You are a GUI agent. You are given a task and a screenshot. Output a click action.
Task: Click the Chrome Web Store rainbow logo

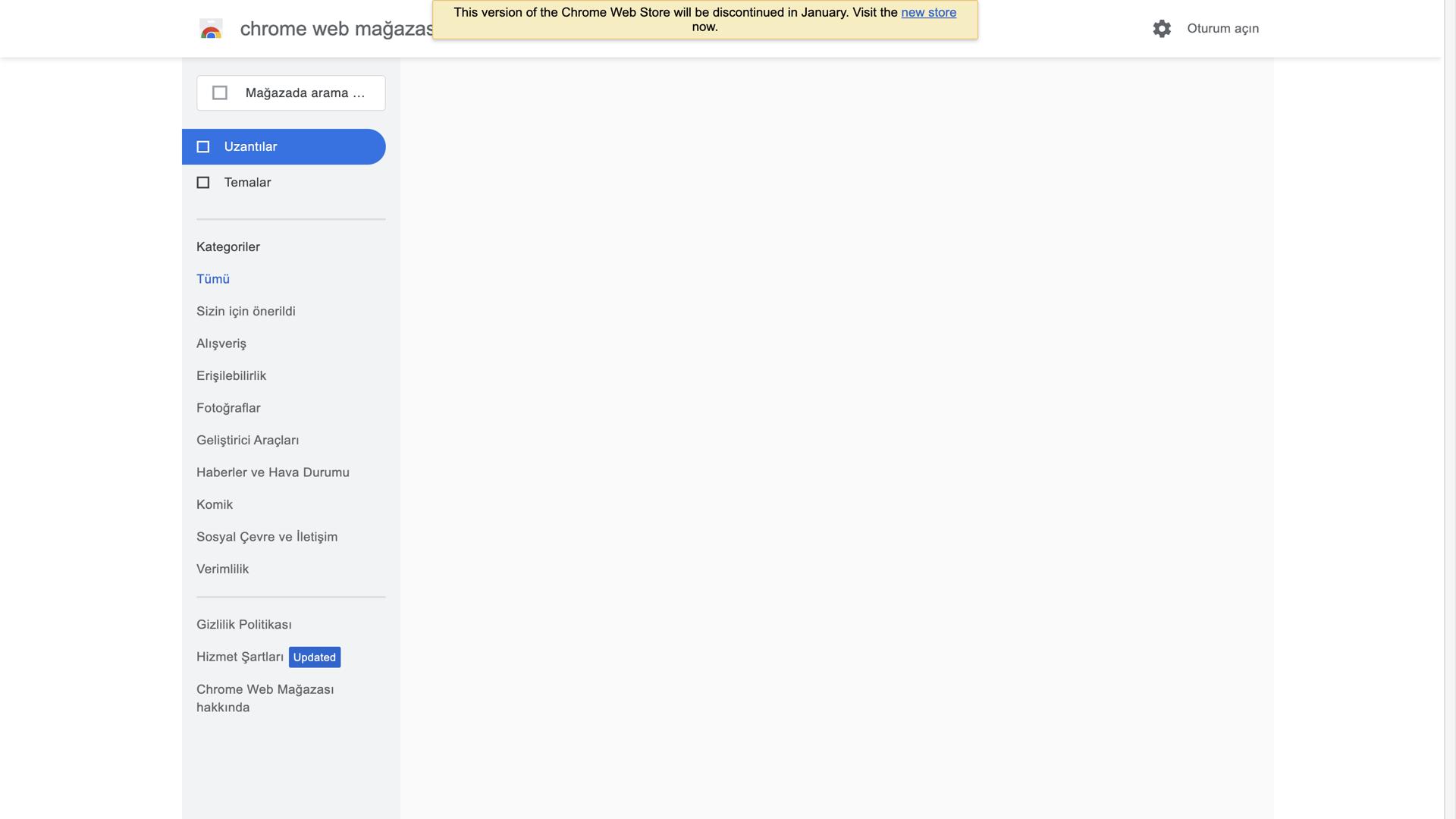click(x=211, y=29)
